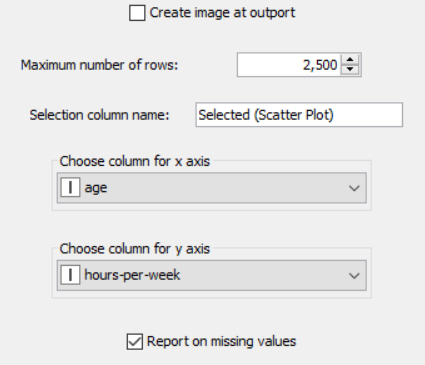Open the x axis column dropdown showing age

[212, 188]
